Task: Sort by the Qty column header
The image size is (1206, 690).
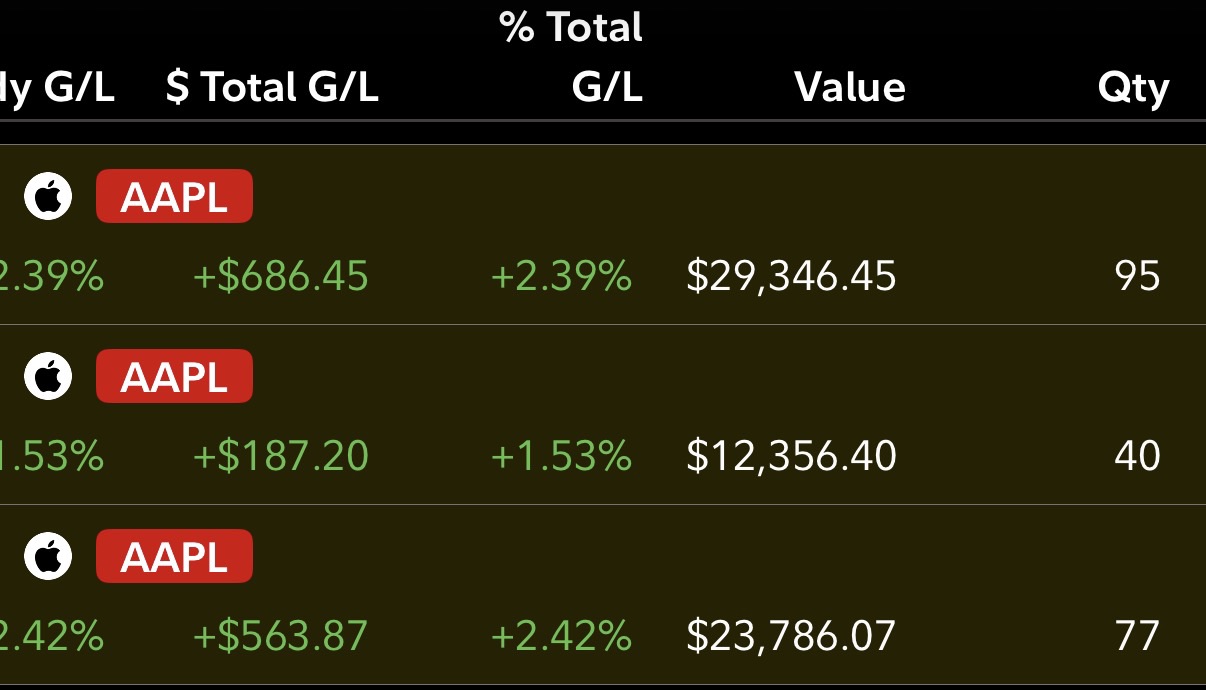Action: point(1133,89)
